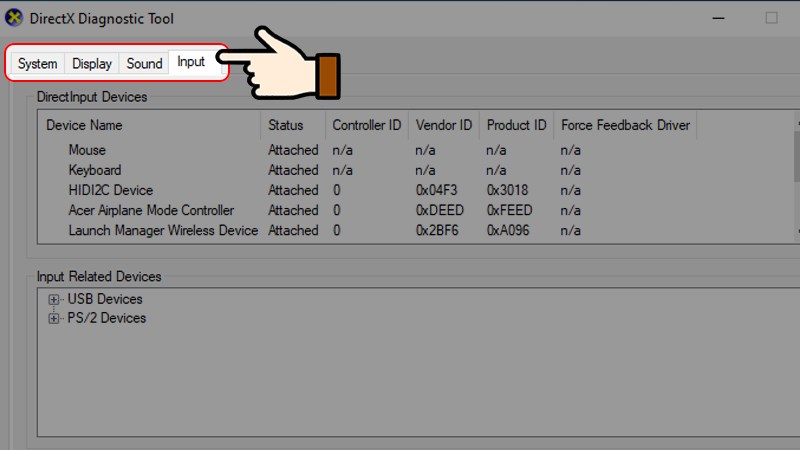Click the Status column header
Screen dimensions: 800x450
(293, 125)
